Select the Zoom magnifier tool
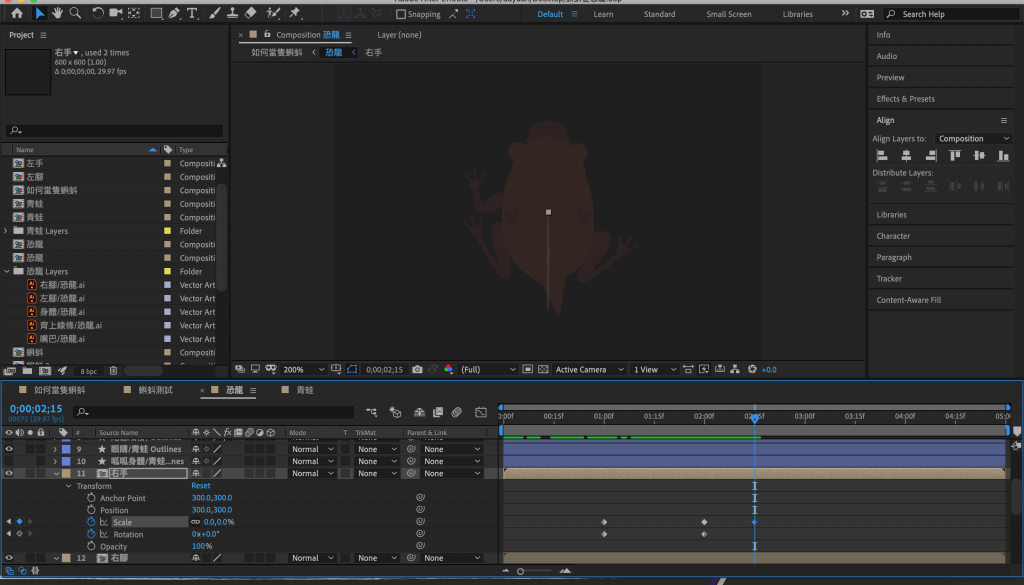 click(x=76, y=14)
